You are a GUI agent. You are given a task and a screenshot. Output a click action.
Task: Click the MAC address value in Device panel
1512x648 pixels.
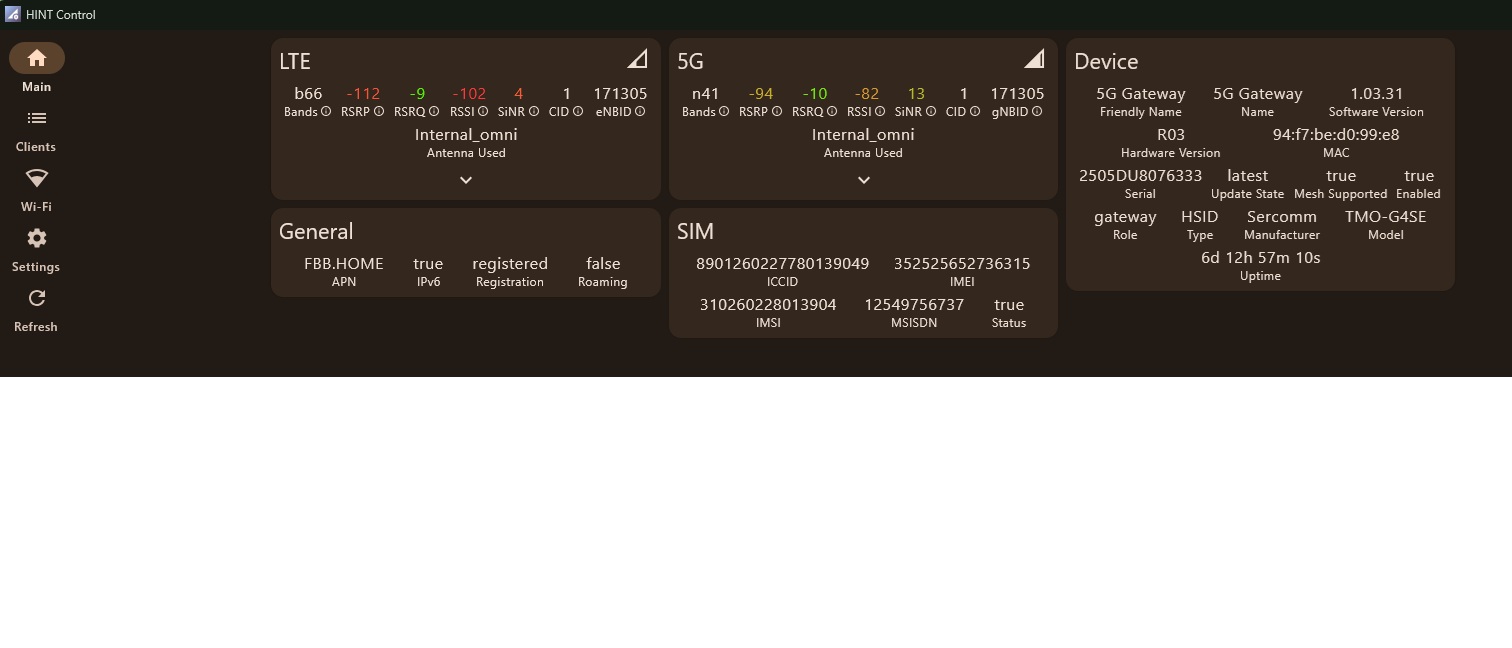pyautogui.click(x=1335, y=135)
